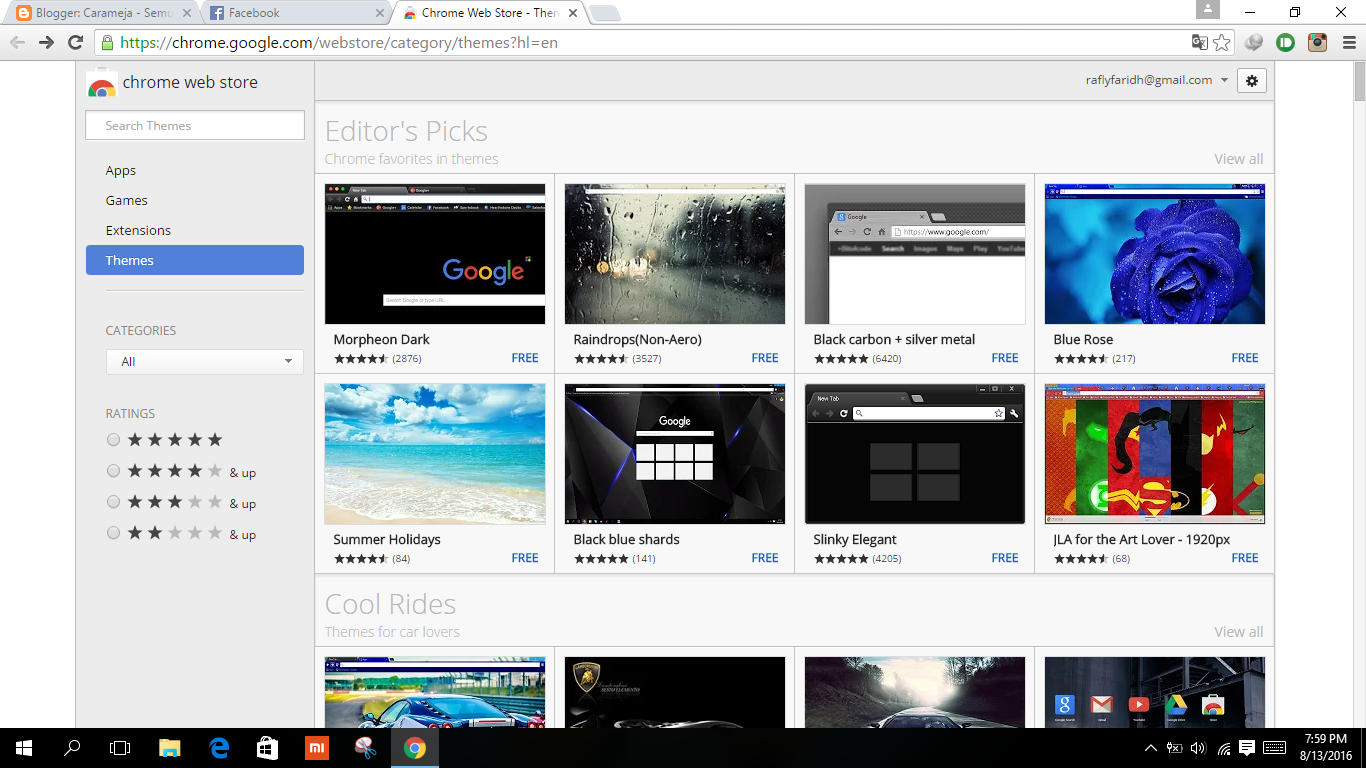Viewport: 1366px width, 768px height.
Task: Click FREE on the Blue Rose card
Action: pos(1245,358)
